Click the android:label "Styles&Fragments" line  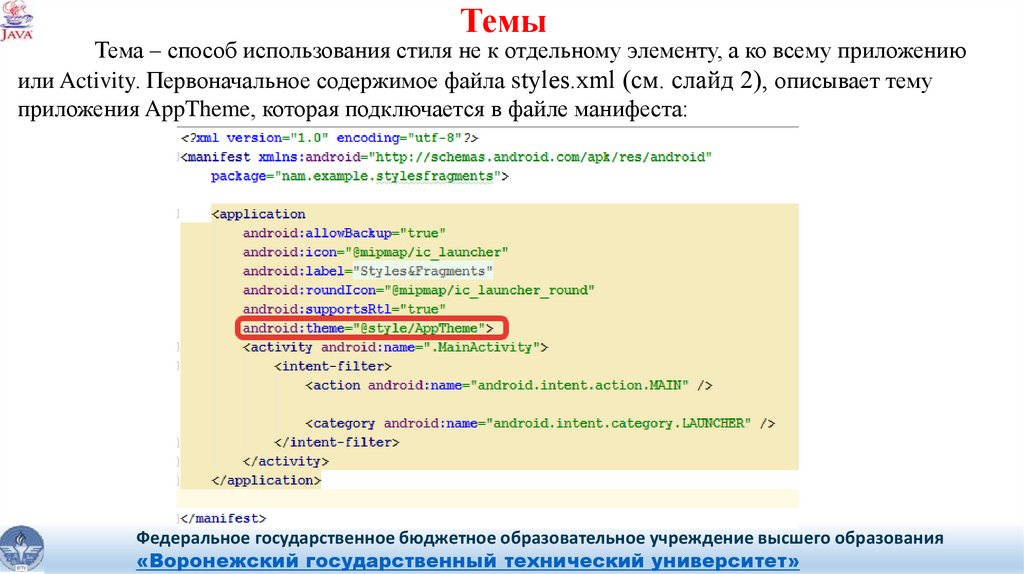[x=368, y=271]
